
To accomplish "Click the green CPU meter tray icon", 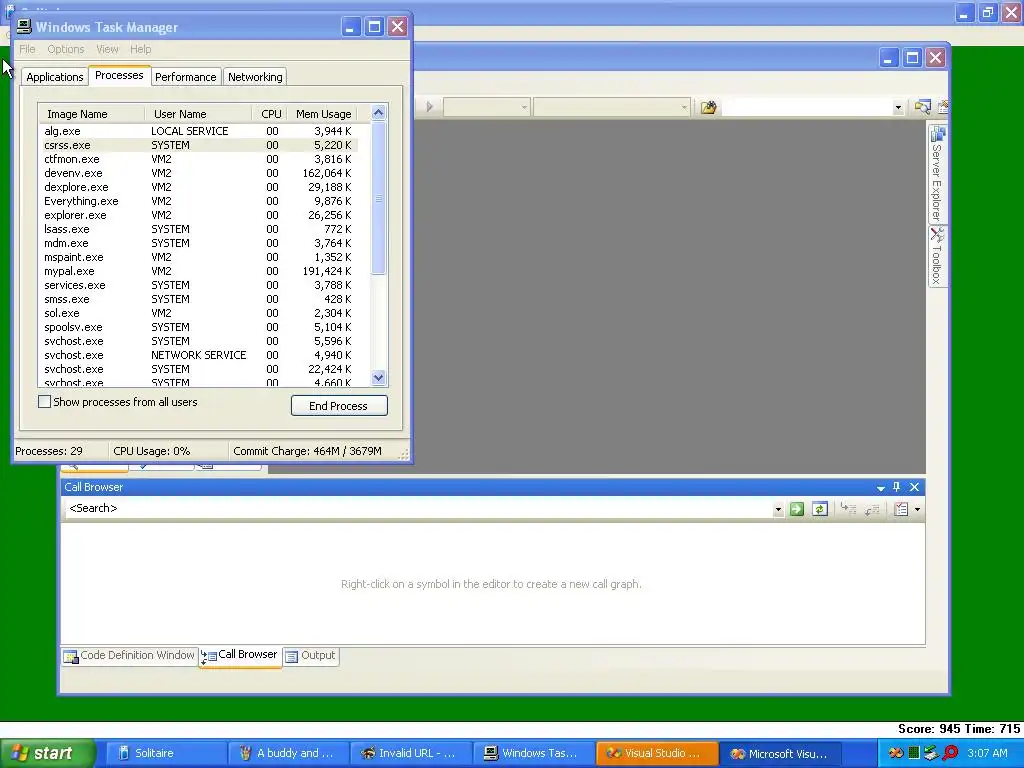I will pos(914,753).
